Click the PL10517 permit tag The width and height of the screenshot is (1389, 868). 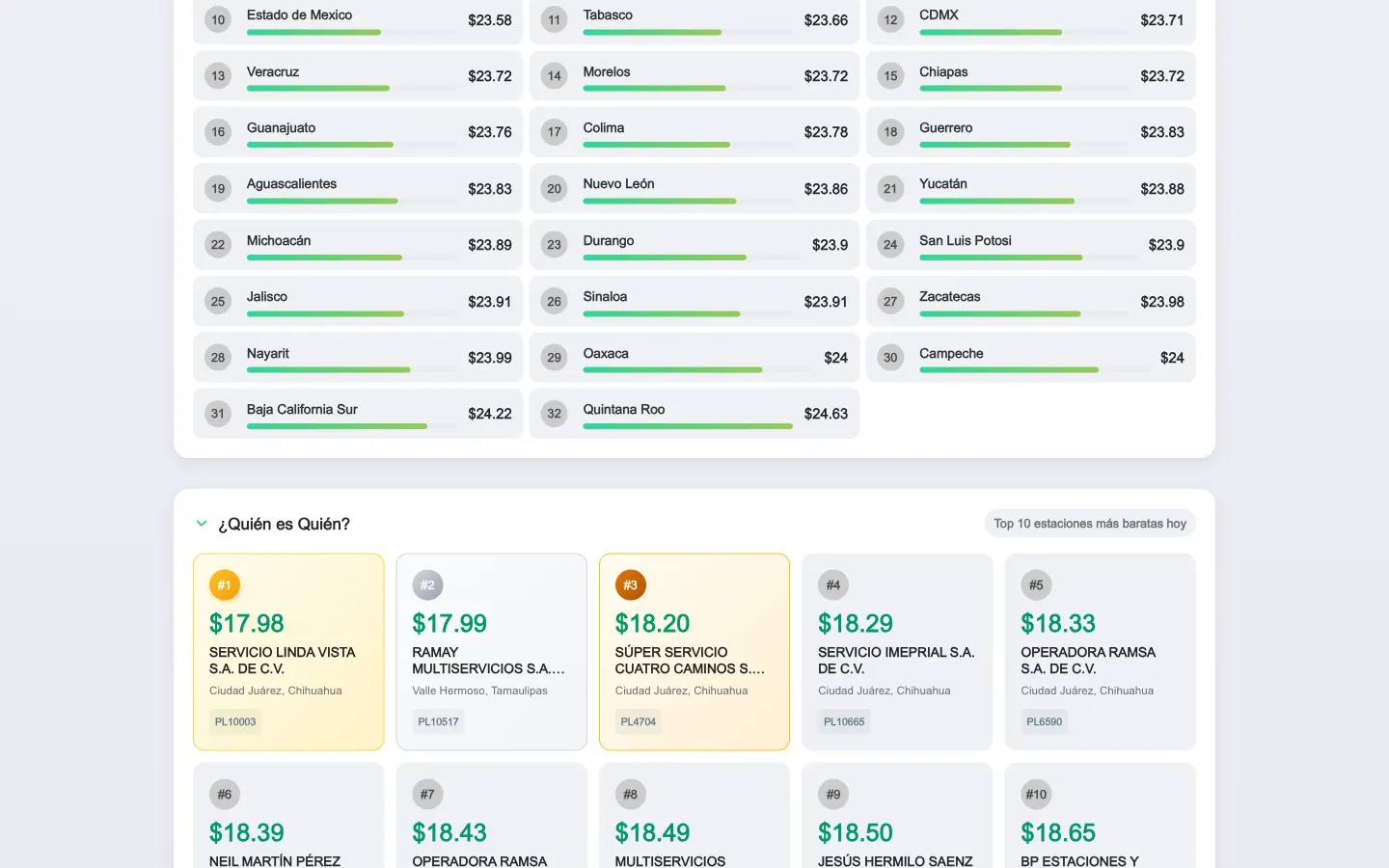[439, 721]
